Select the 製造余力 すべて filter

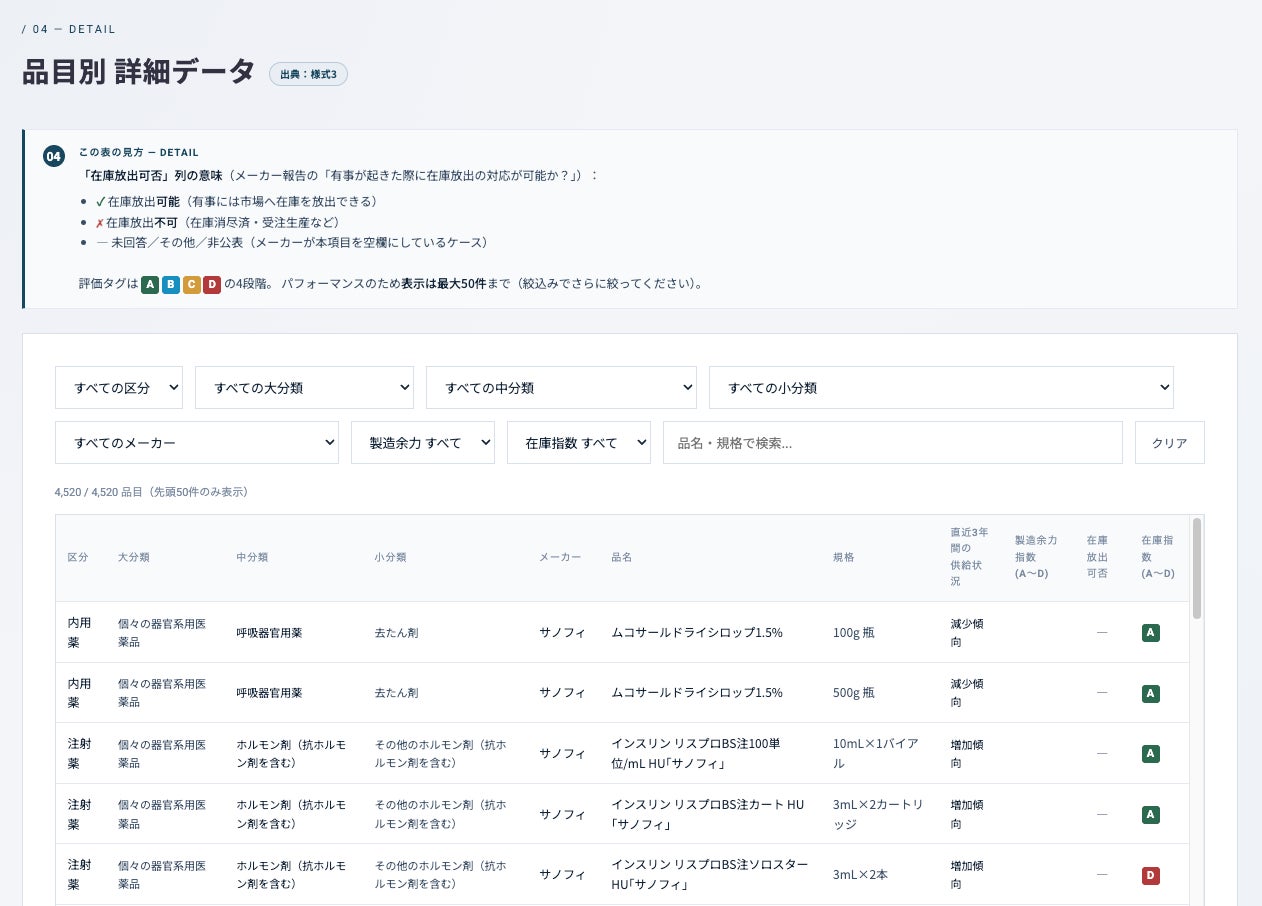(423, 442)
